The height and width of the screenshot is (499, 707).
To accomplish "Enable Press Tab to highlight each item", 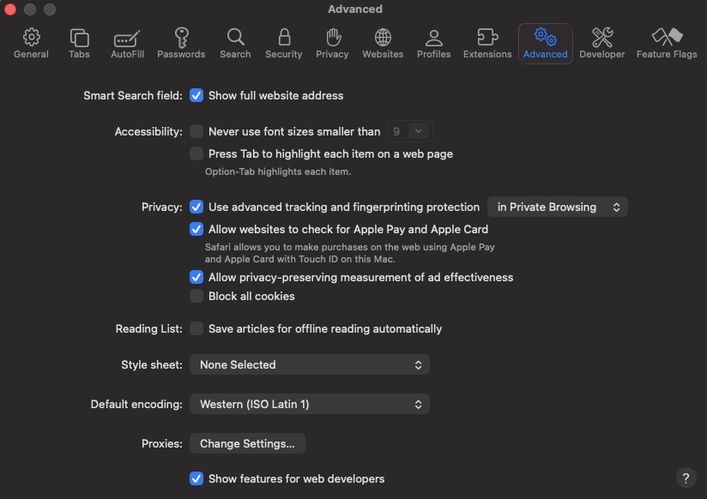I will click(197, 154).
